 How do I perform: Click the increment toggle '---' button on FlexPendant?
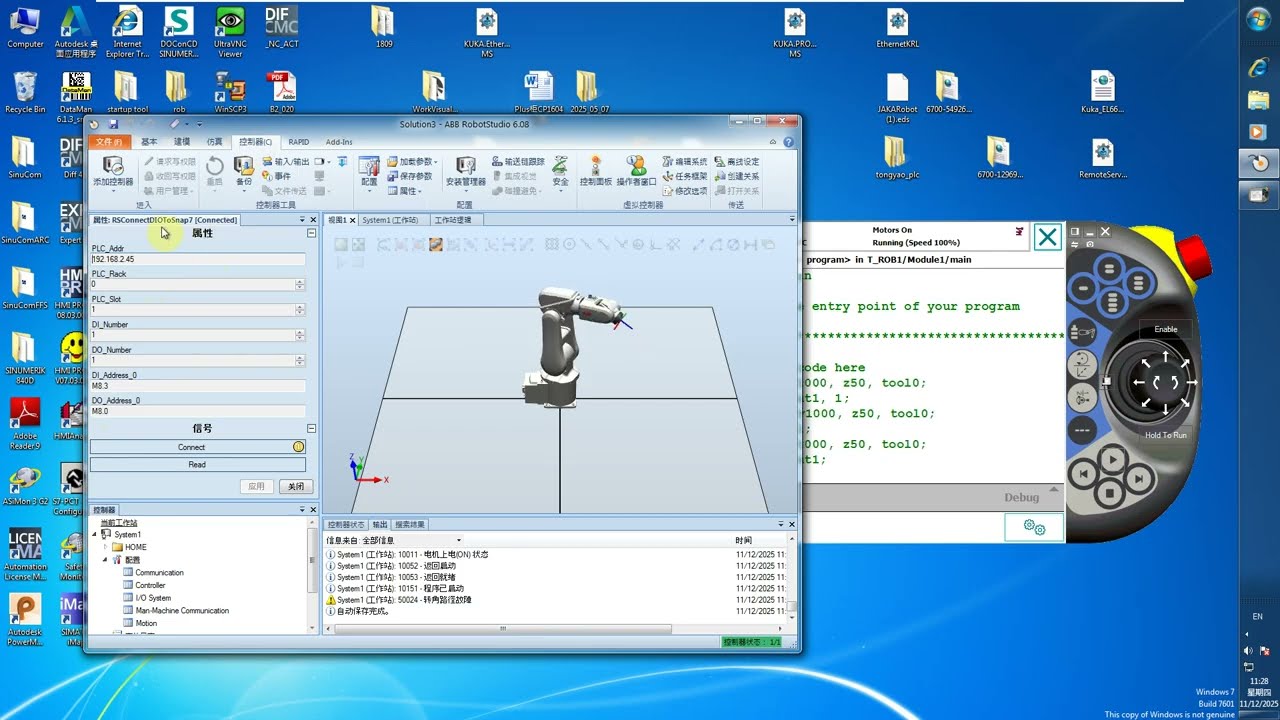tap(1081, 431)
